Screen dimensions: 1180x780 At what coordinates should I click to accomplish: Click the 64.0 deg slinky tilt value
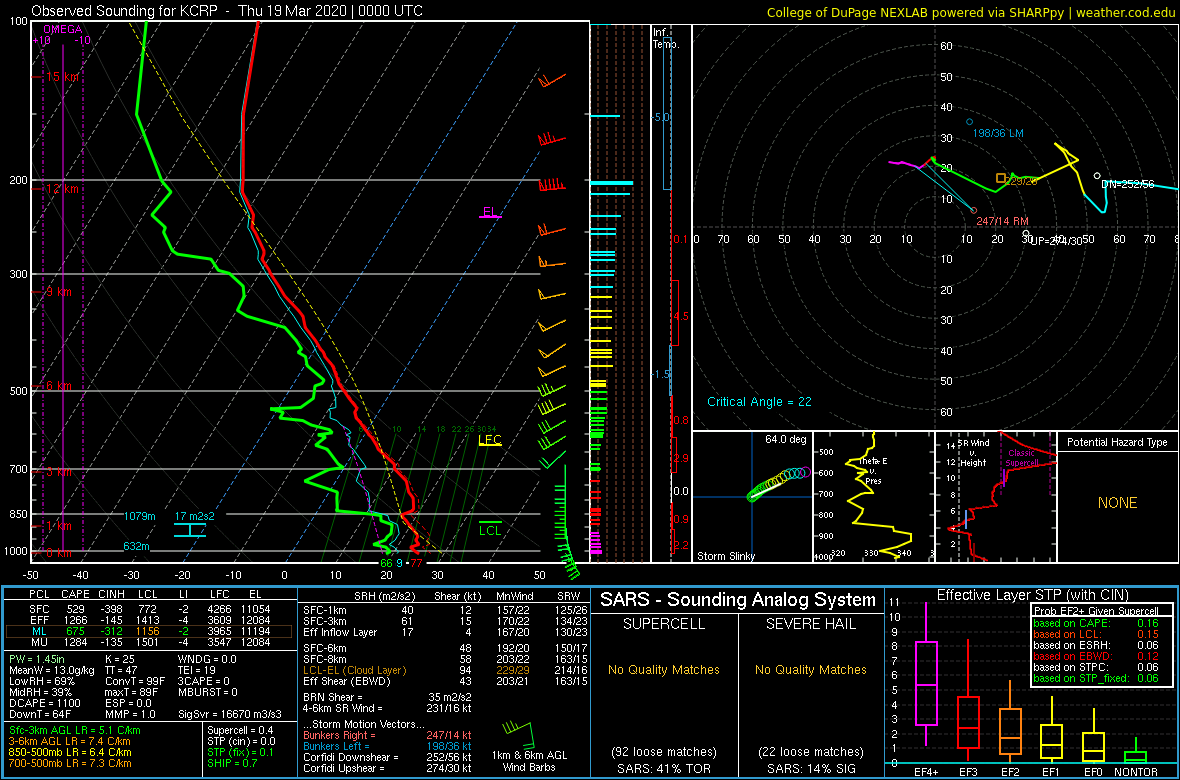(786, 439)
